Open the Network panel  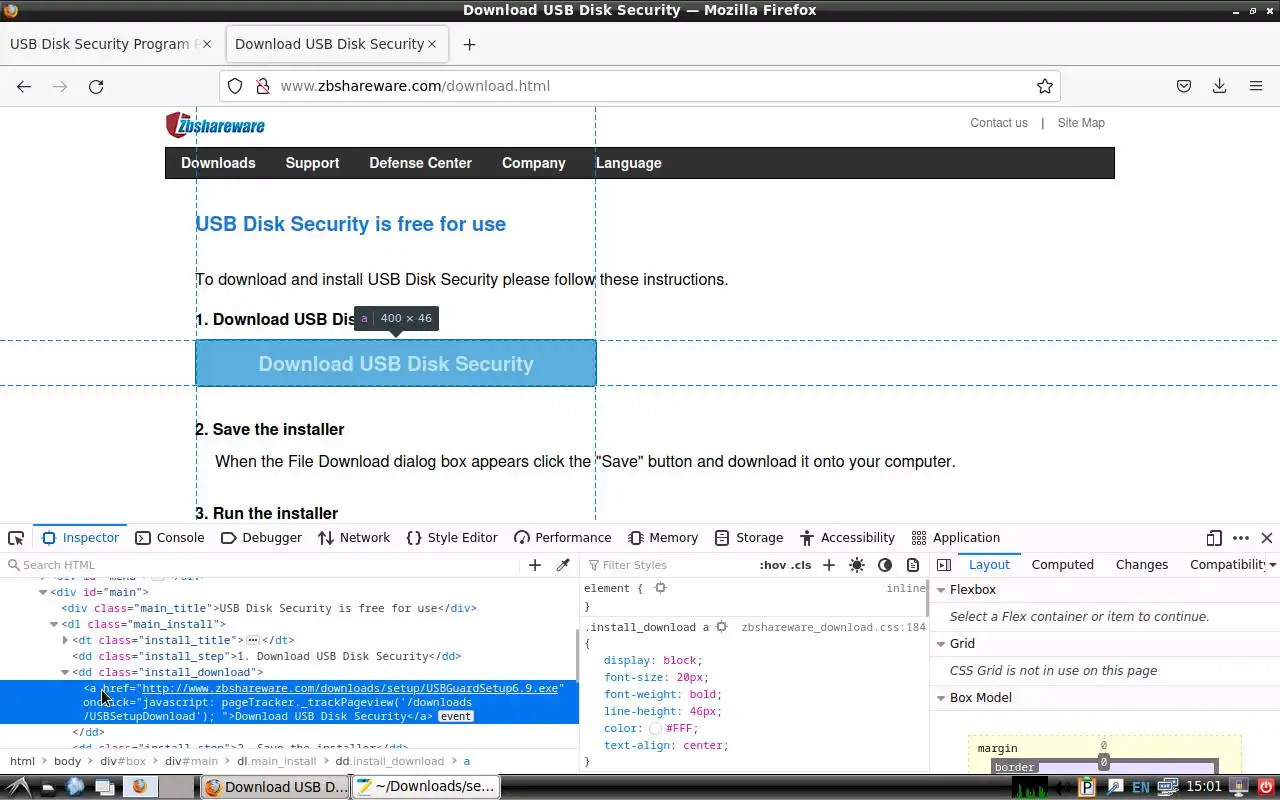tap(354, 538)
